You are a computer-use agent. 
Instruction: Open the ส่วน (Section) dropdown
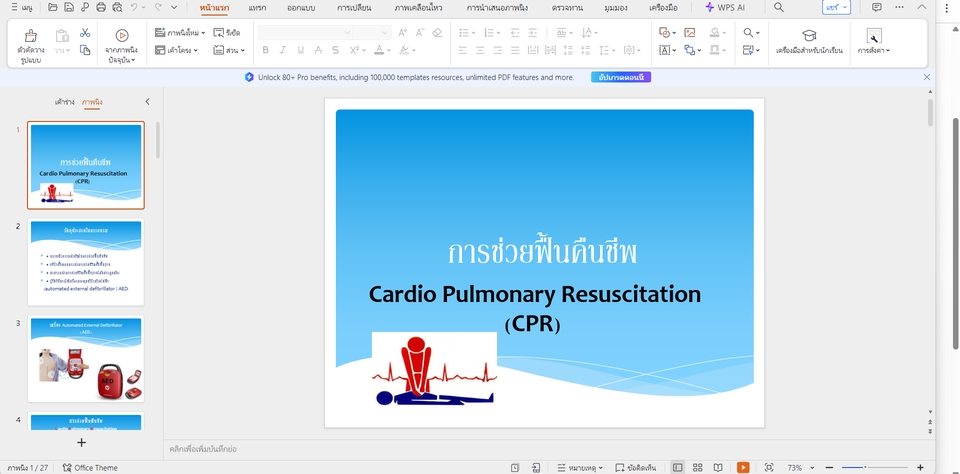(x=229, y=50)
